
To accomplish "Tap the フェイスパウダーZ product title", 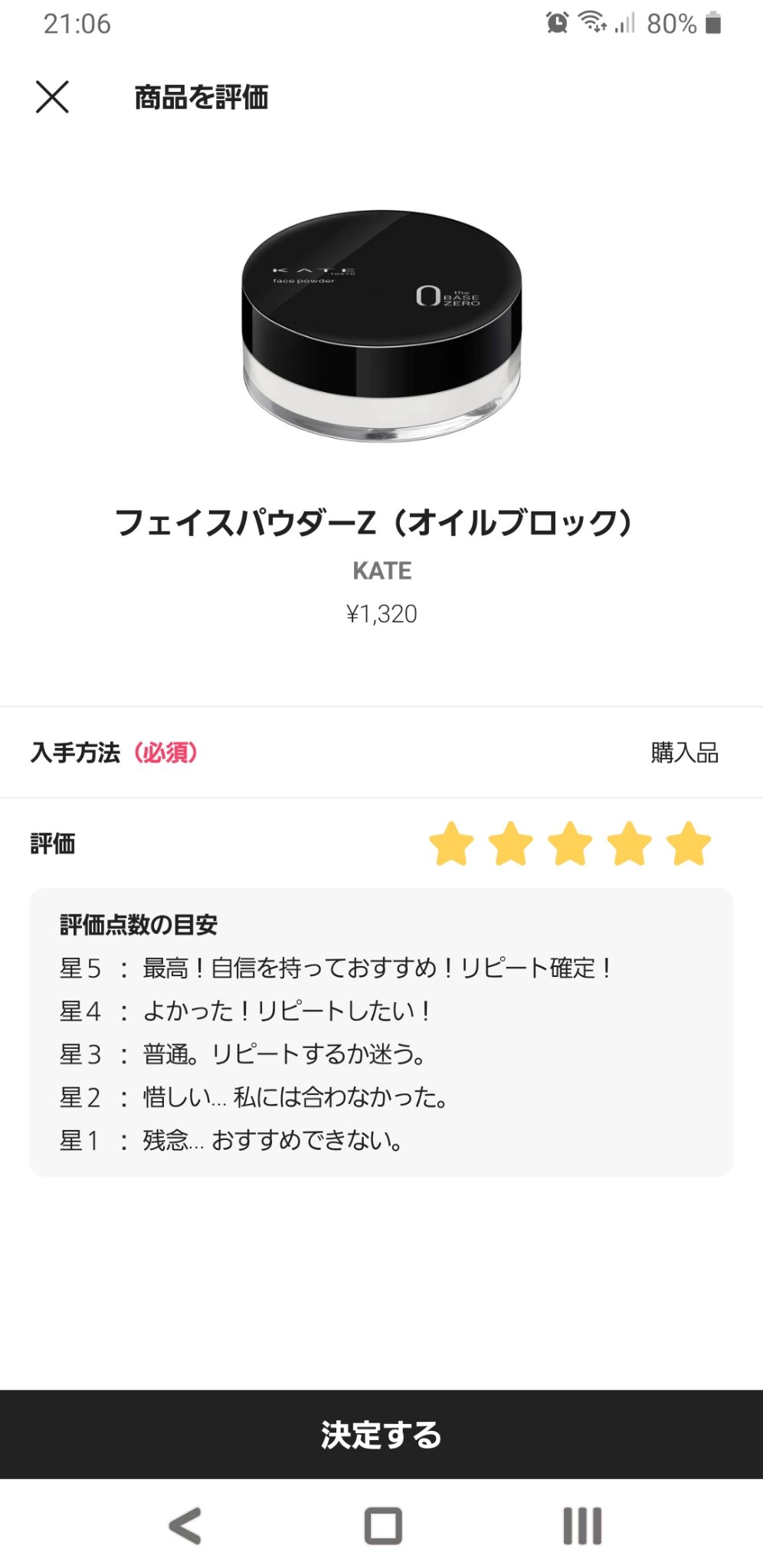I will [x=375, y=523].
